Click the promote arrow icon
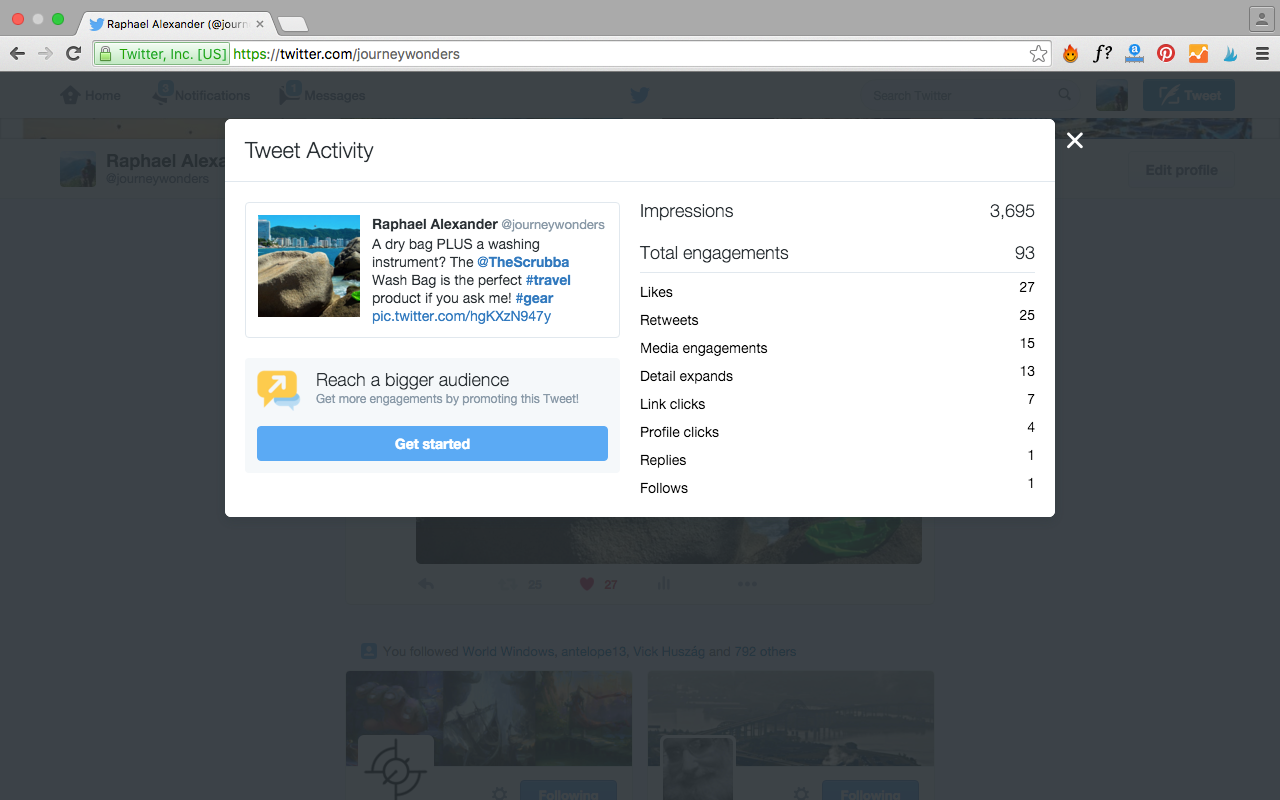 point(278,389)
